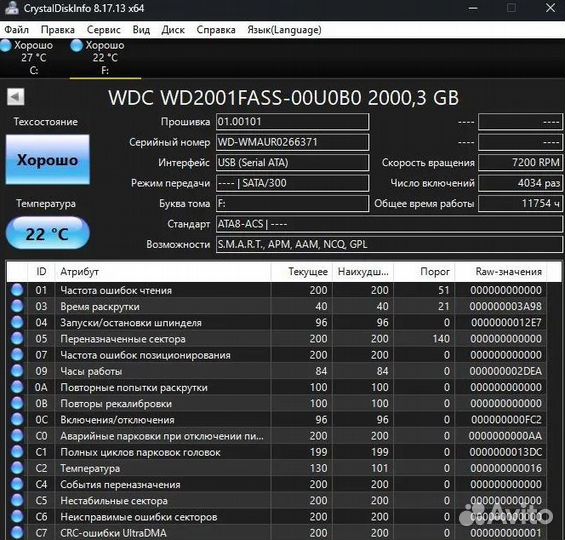Image resolution: width=565 pixels, height=540 pixels.
Task: Click the previous disk arrow icon
Action: pyautogui.click(x=15, y=97)
